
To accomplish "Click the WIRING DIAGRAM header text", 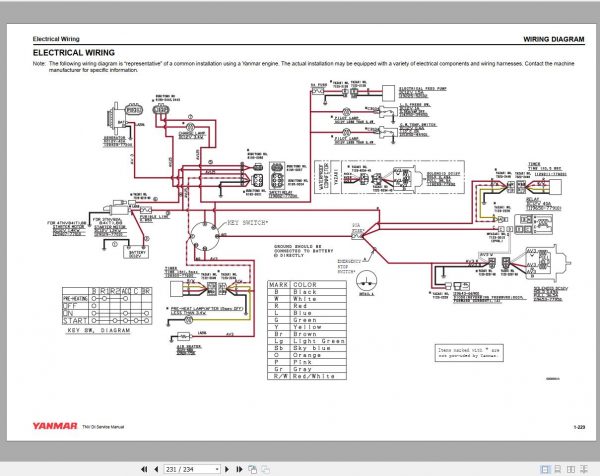I will tap(554, 39).
